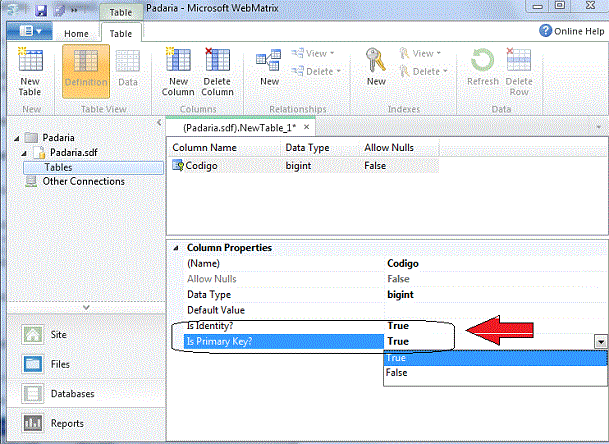Viewport: 609px width, 444px height.
Task: Click the Allow Nulls property label in properties
Action: (212, 279)
